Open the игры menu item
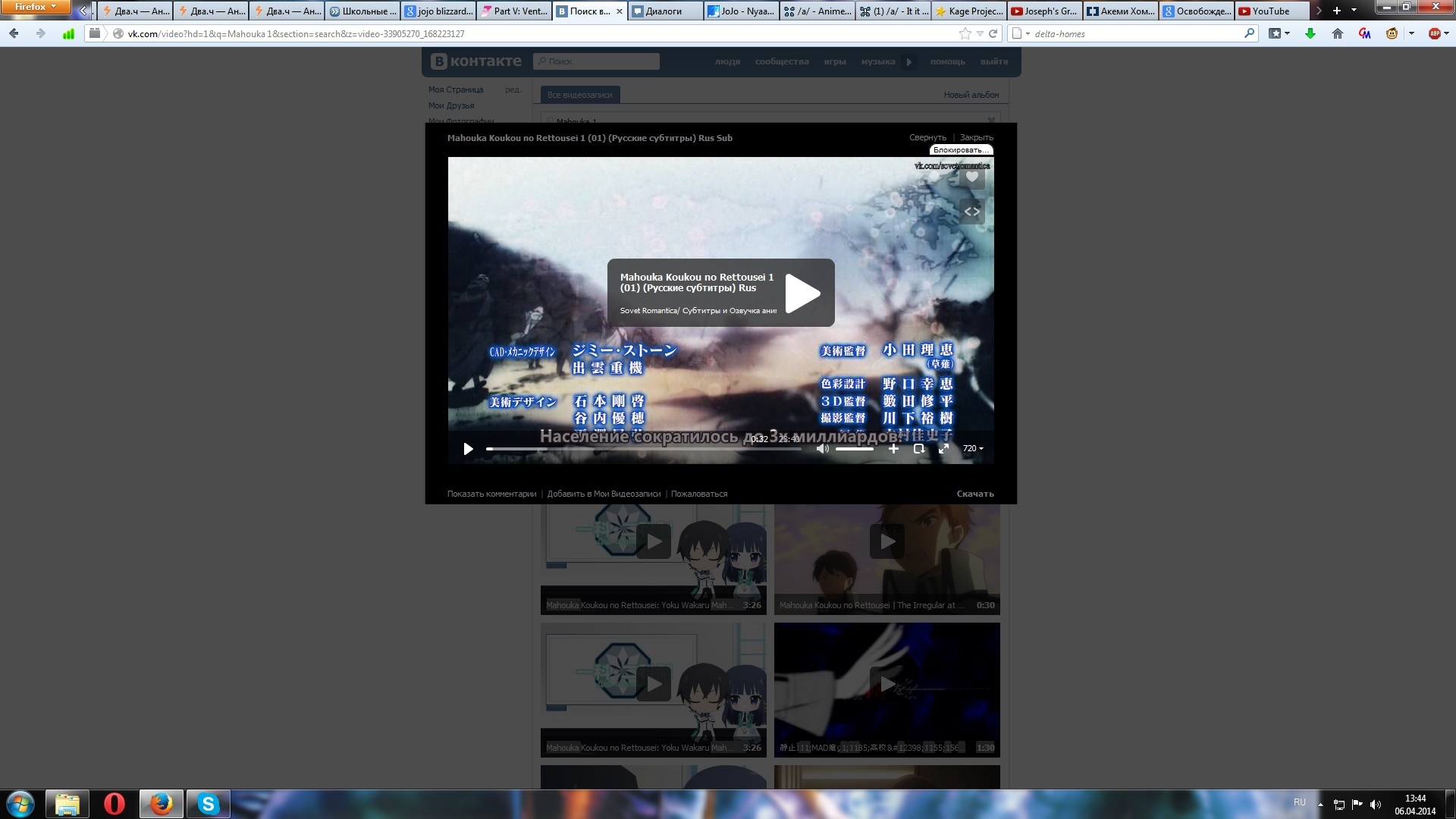Screen dimensions: 1456x819 point(835,61)
